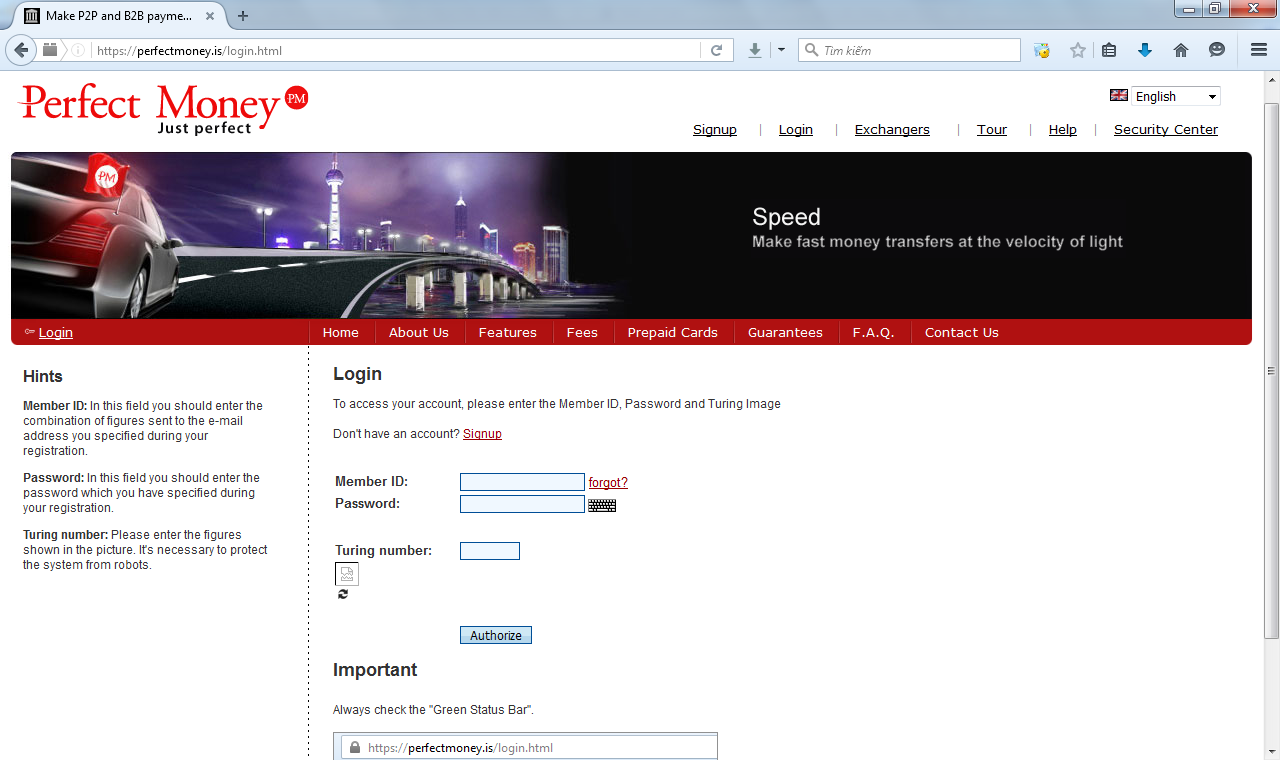This screenshot has height=760, width=1280.
Task: Click the folder icon beside the back button
Action: coord(50,50)
